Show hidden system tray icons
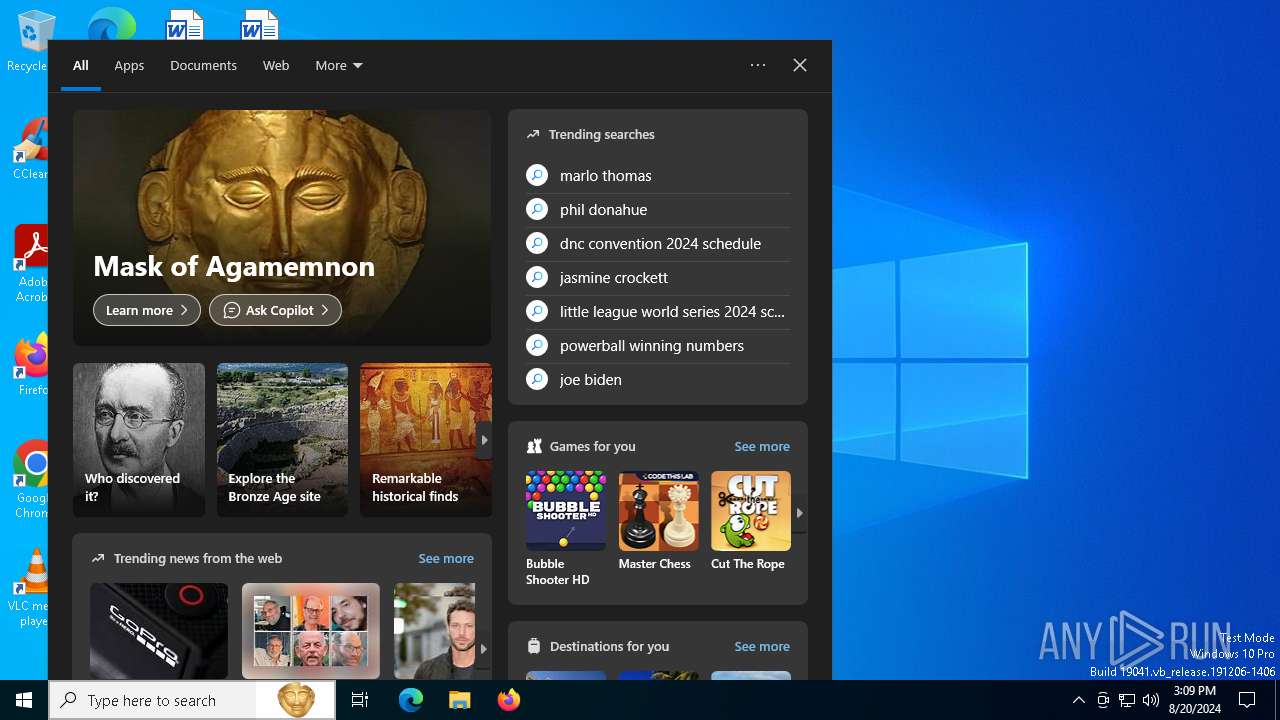The width and height of the screenshot is (1280, 720). pos(1078,700)
